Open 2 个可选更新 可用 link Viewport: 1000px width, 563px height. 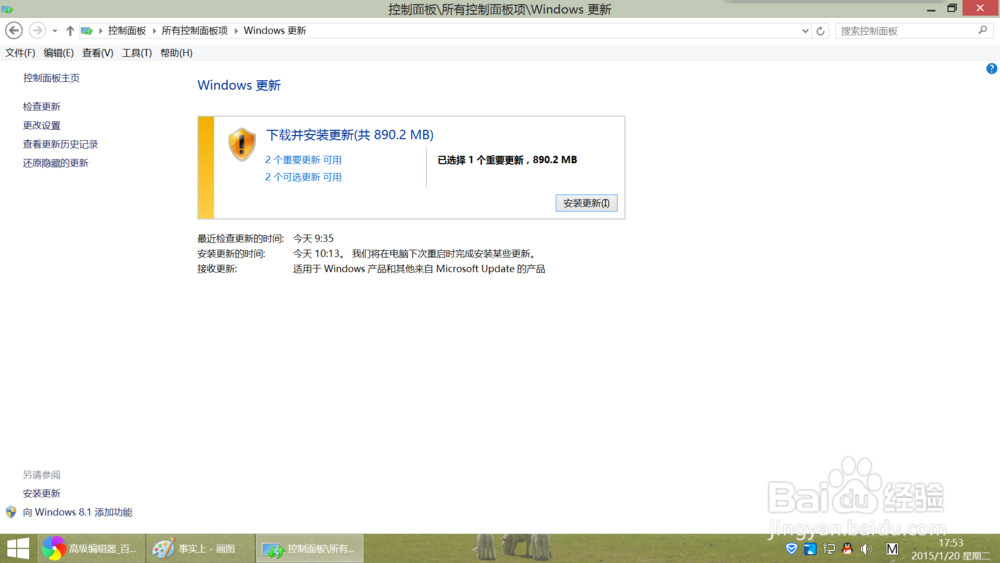click(x=304, y=177)
